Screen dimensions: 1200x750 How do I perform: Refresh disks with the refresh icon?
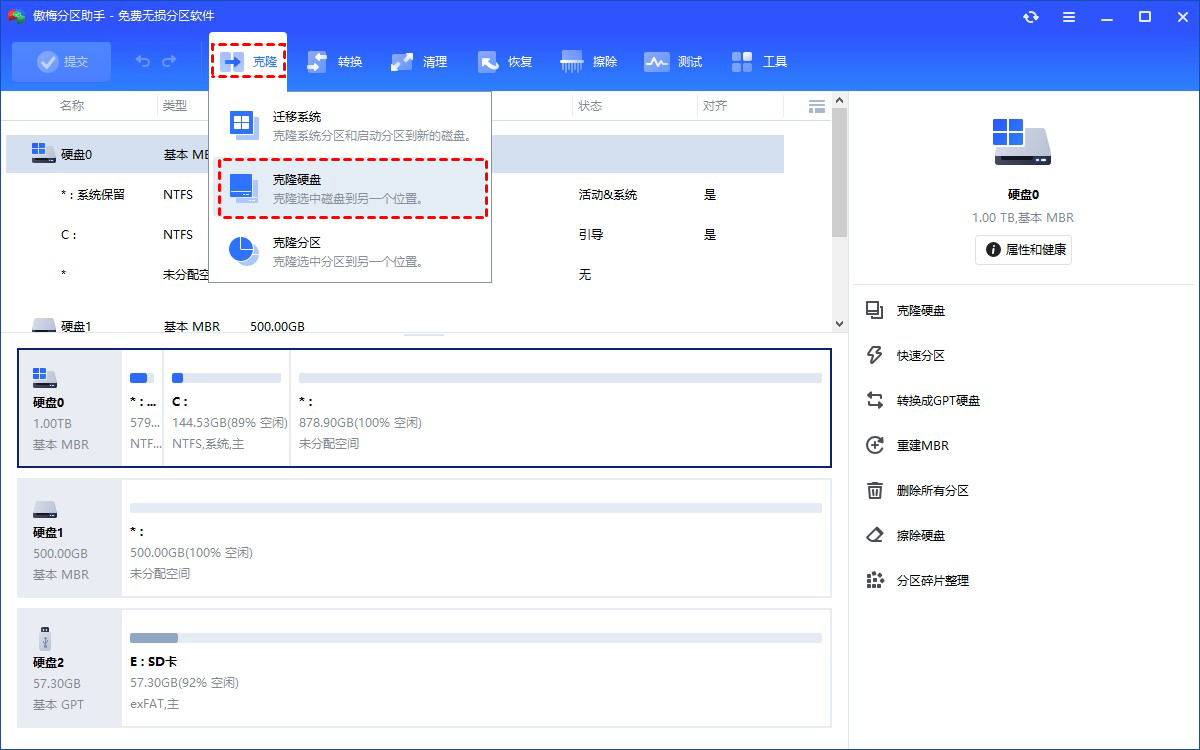point(1030,16)
